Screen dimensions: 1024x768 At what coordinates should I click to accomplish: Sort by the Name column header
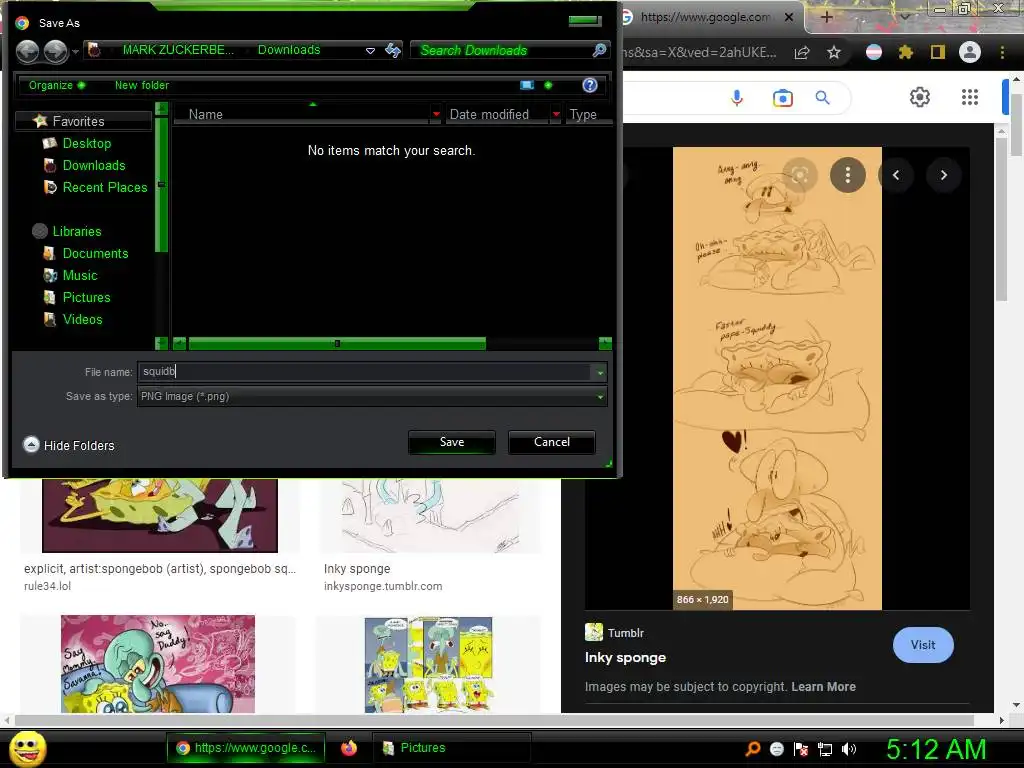coord(206,114)
